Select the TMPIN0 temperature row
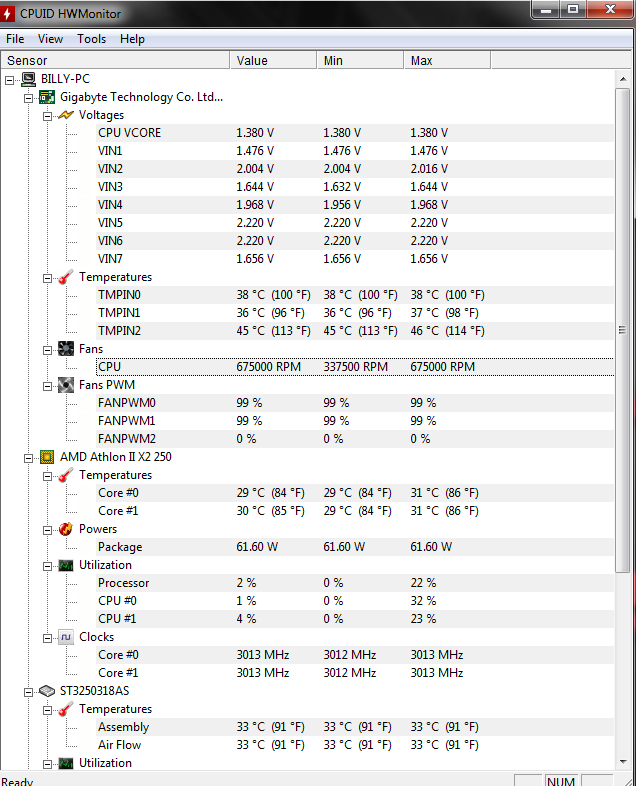 click(355, 295)
